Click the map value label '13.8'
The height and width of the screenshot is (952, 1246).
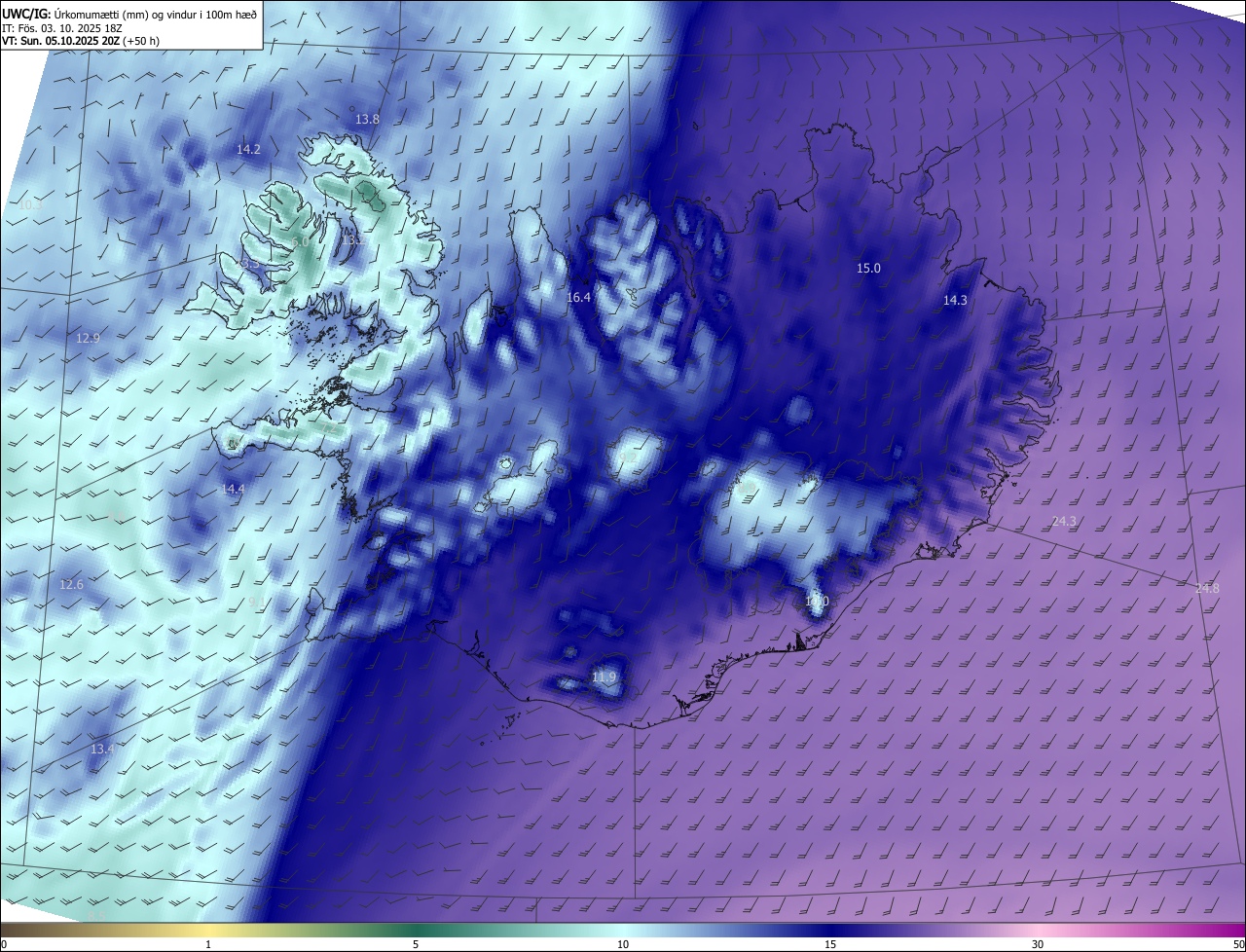pos(367,119)
